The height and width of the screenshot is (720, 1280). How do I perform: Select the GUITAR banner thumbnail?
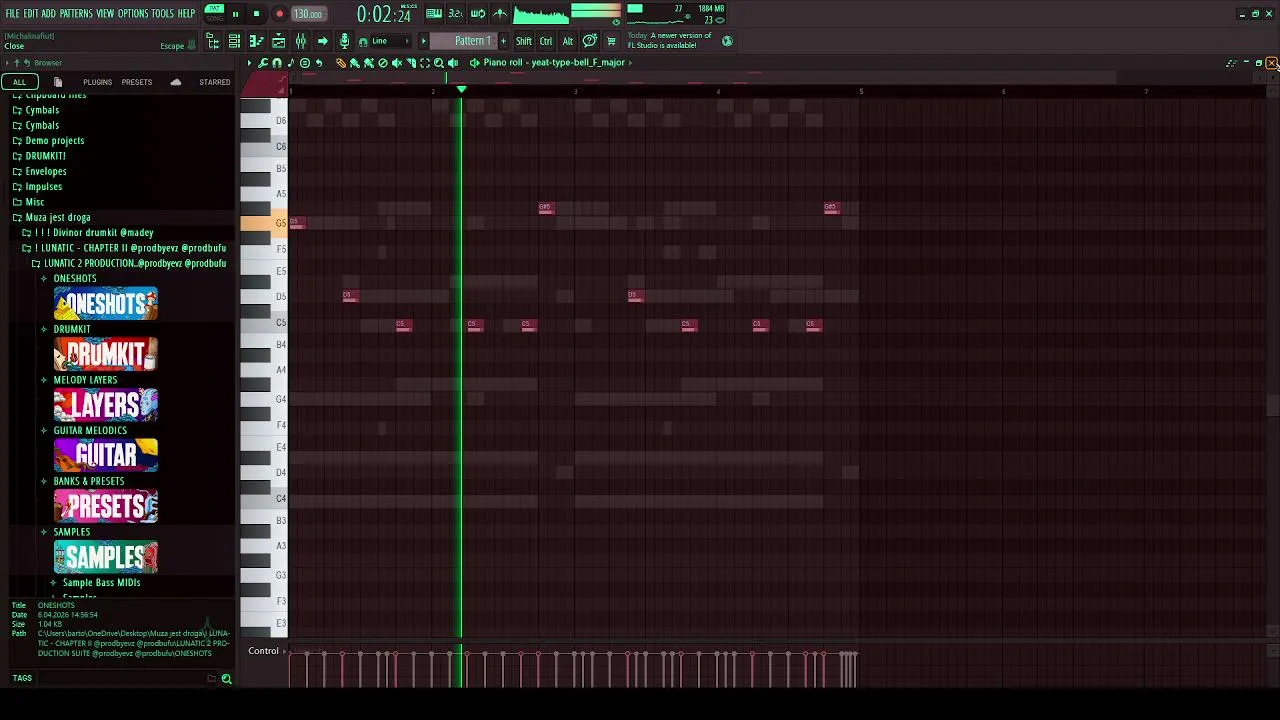click(x=106, y=455)
